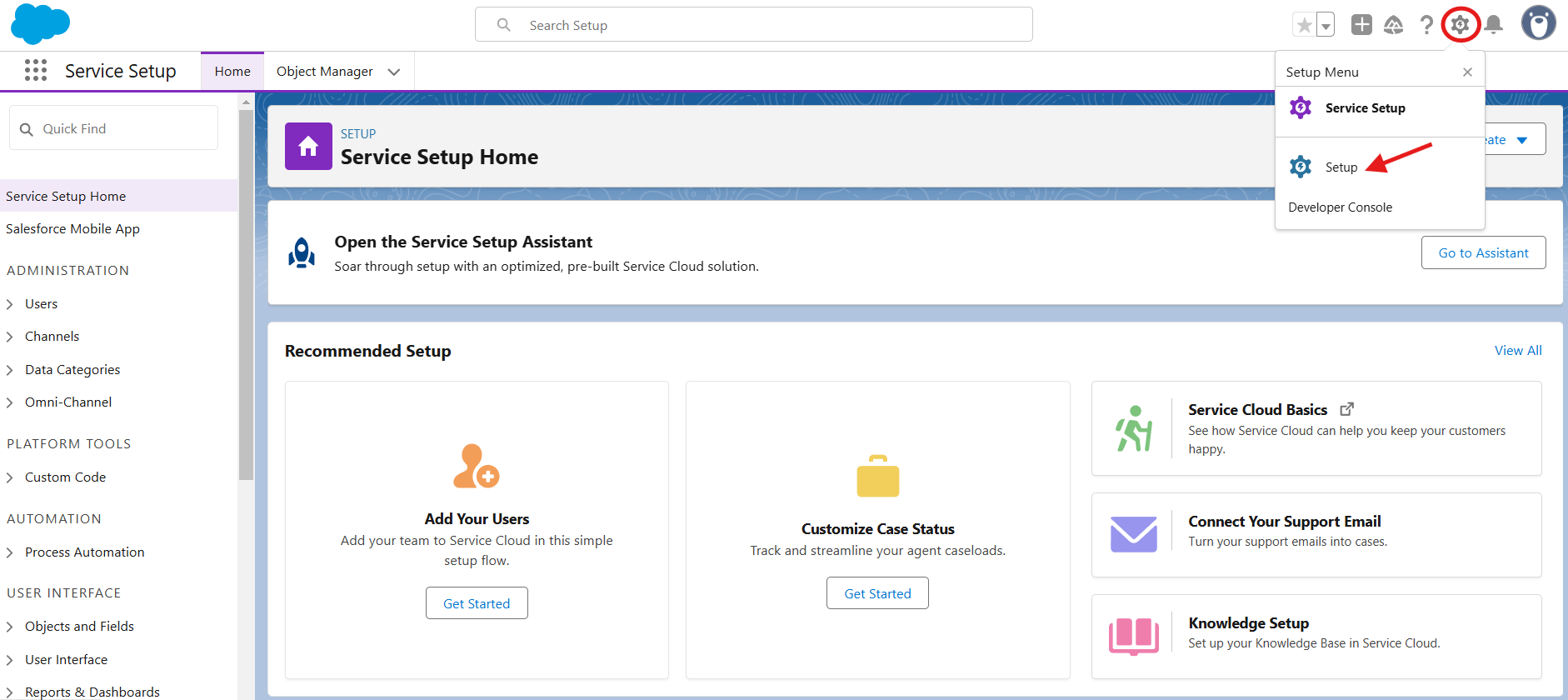Switch to the Home tab

[x=232, y=72]
